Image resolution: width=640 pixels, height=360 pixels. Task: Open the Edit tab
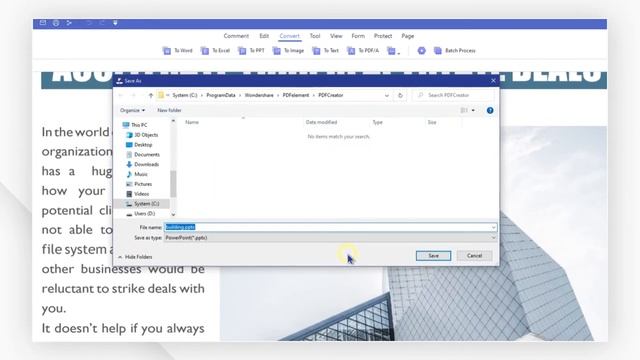point(264,36)
